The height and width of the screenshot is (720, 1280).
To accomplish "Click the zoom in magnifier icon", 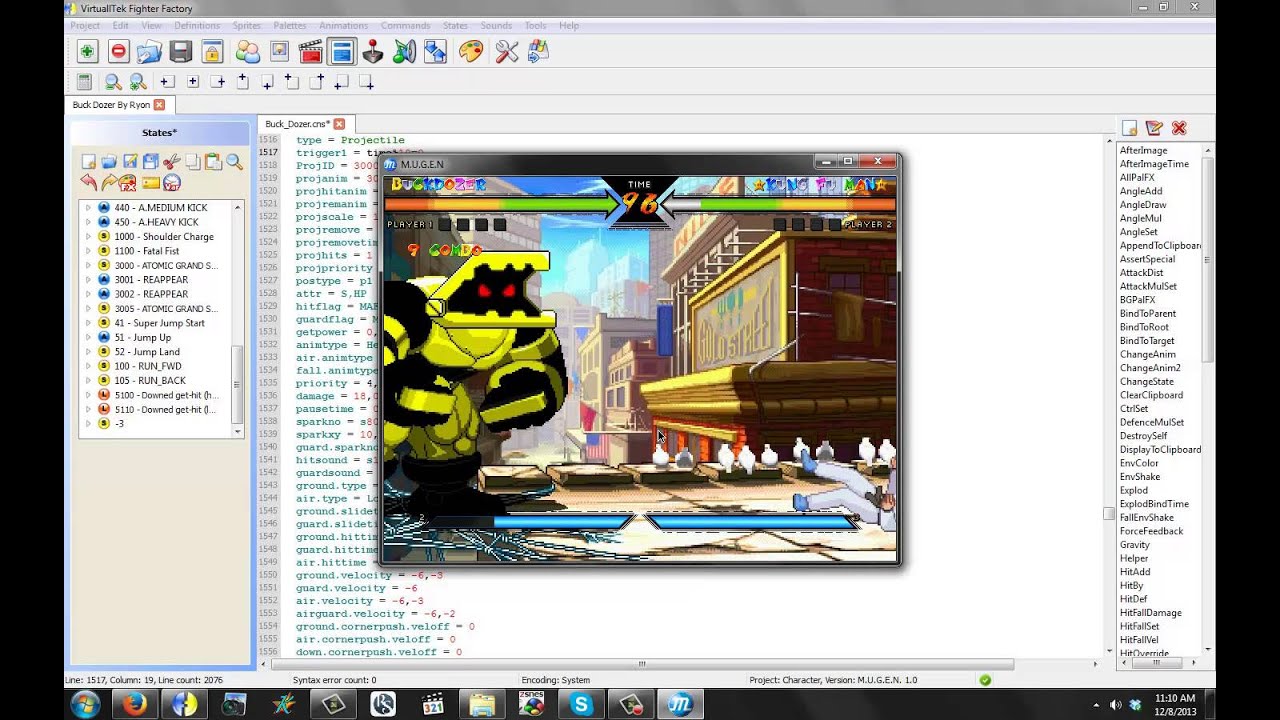I will 138,82.
